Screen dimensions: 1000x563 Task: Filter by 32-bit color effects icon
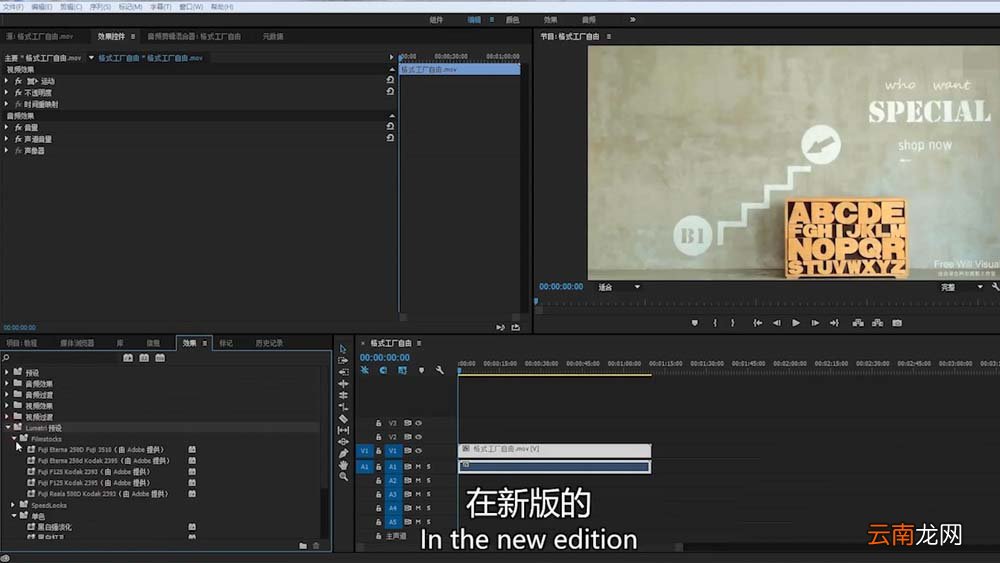tap(144, 358)
